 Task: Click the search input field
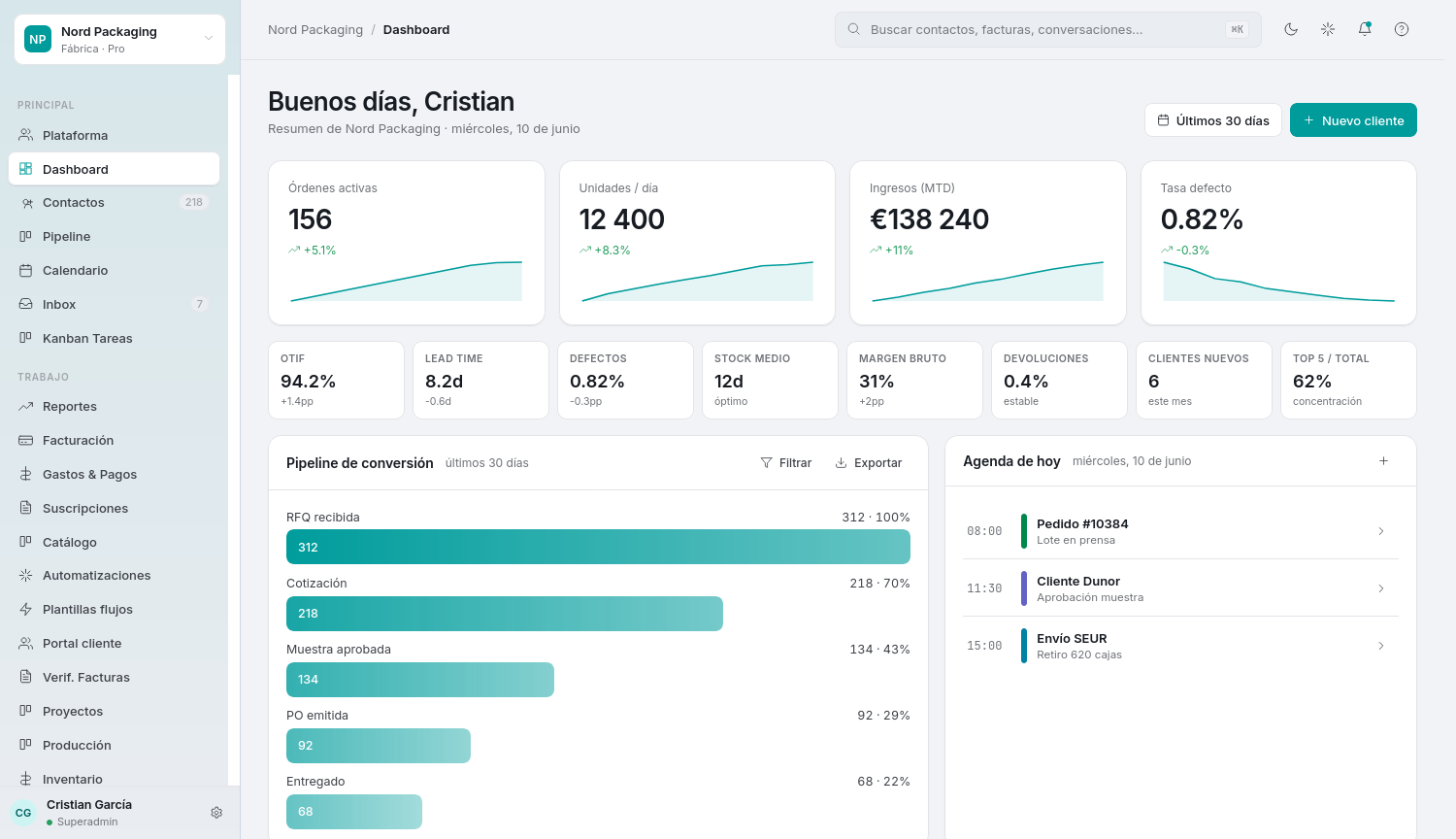click(x=1048, y=29)
